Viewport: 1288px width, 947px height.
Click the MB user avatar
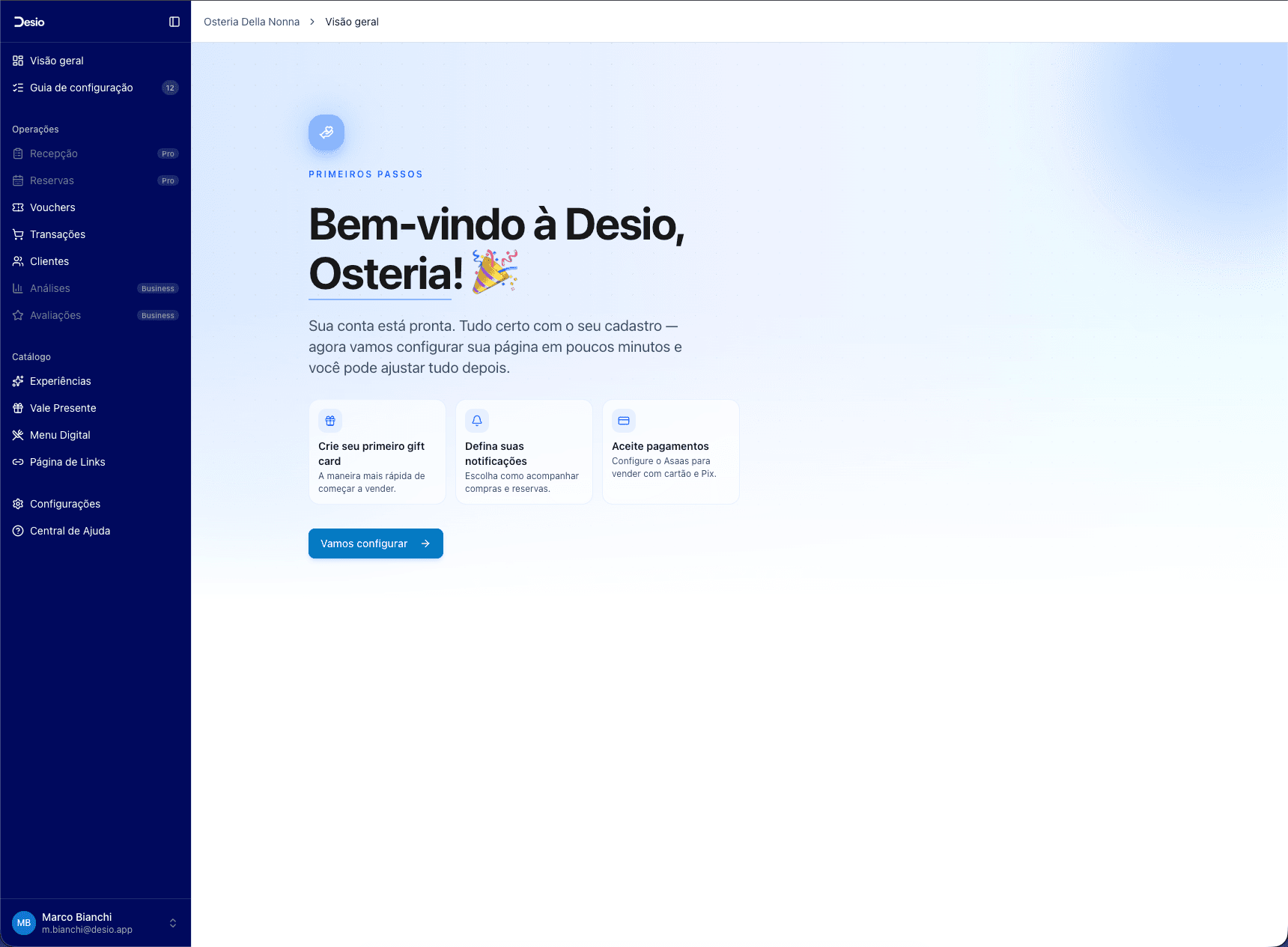tap(24, 923)
